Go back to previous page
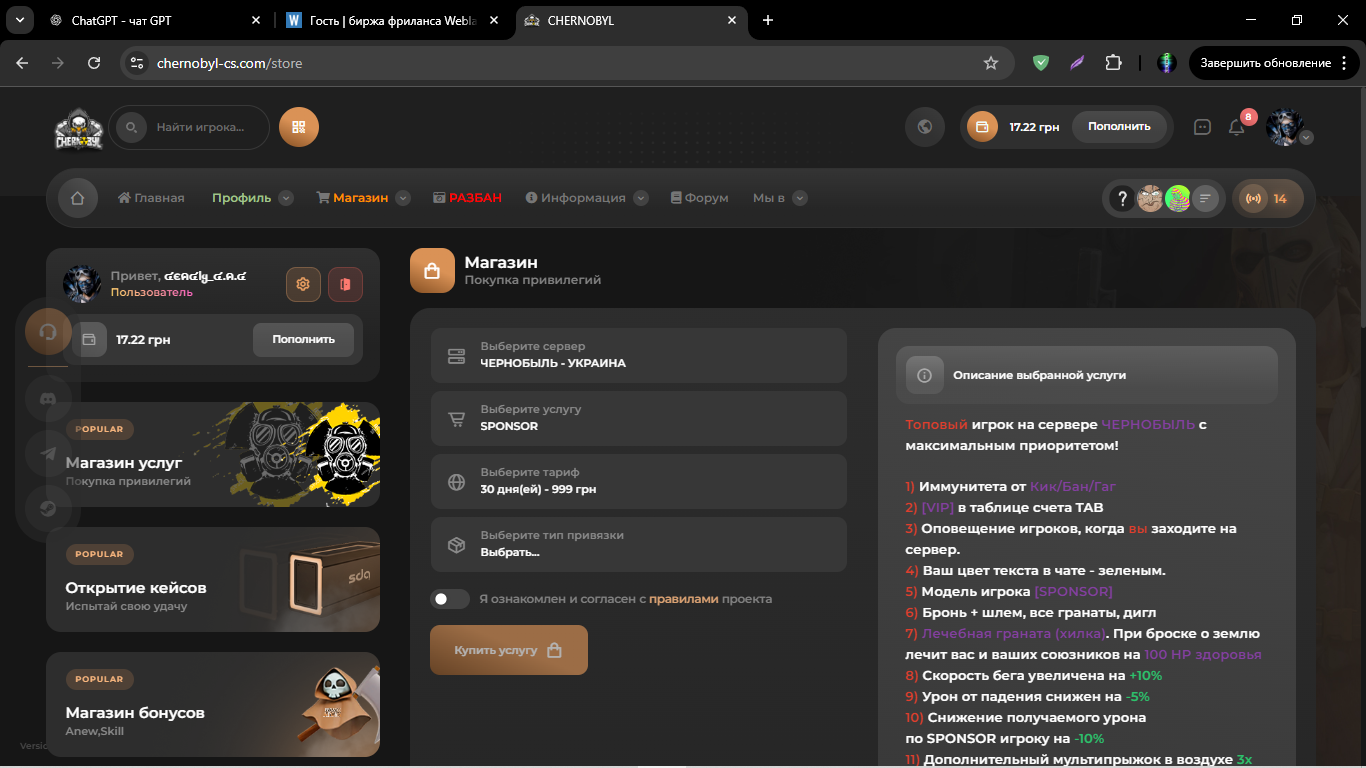The width and height of the screenshot is (1366, 768). [x=22, y=63]
